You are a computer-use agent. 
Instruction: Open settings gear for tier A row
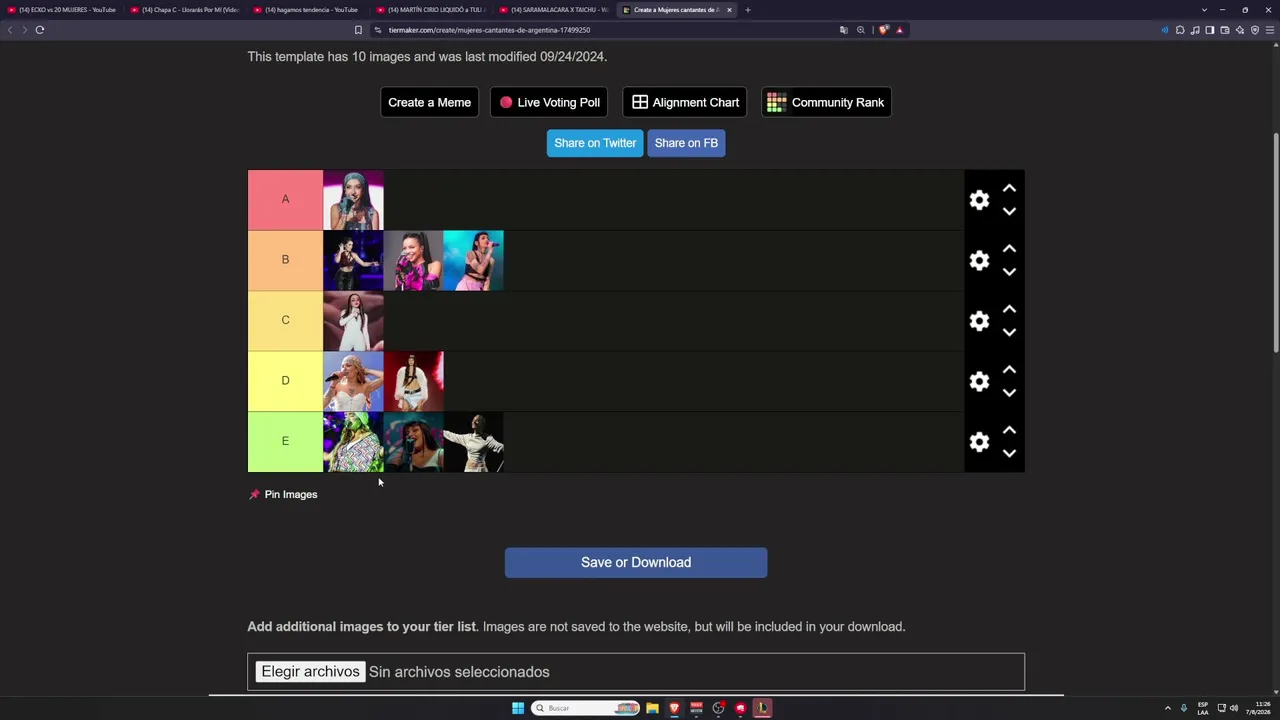click(979, 200)
